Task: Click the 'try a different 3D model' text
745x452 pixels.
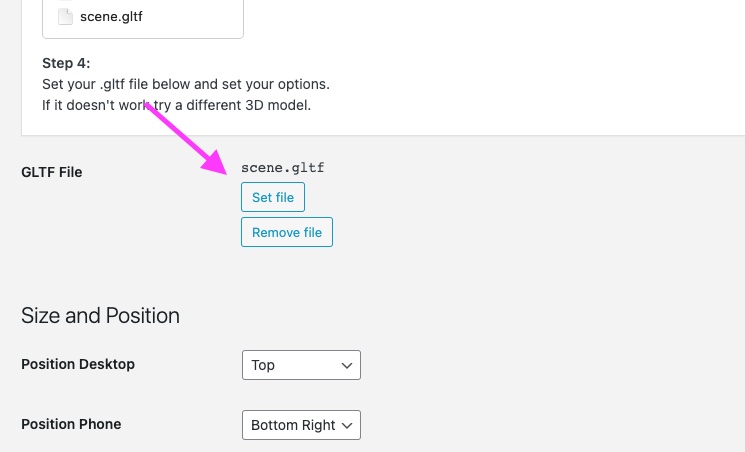Action: click(x=232, y=105)
